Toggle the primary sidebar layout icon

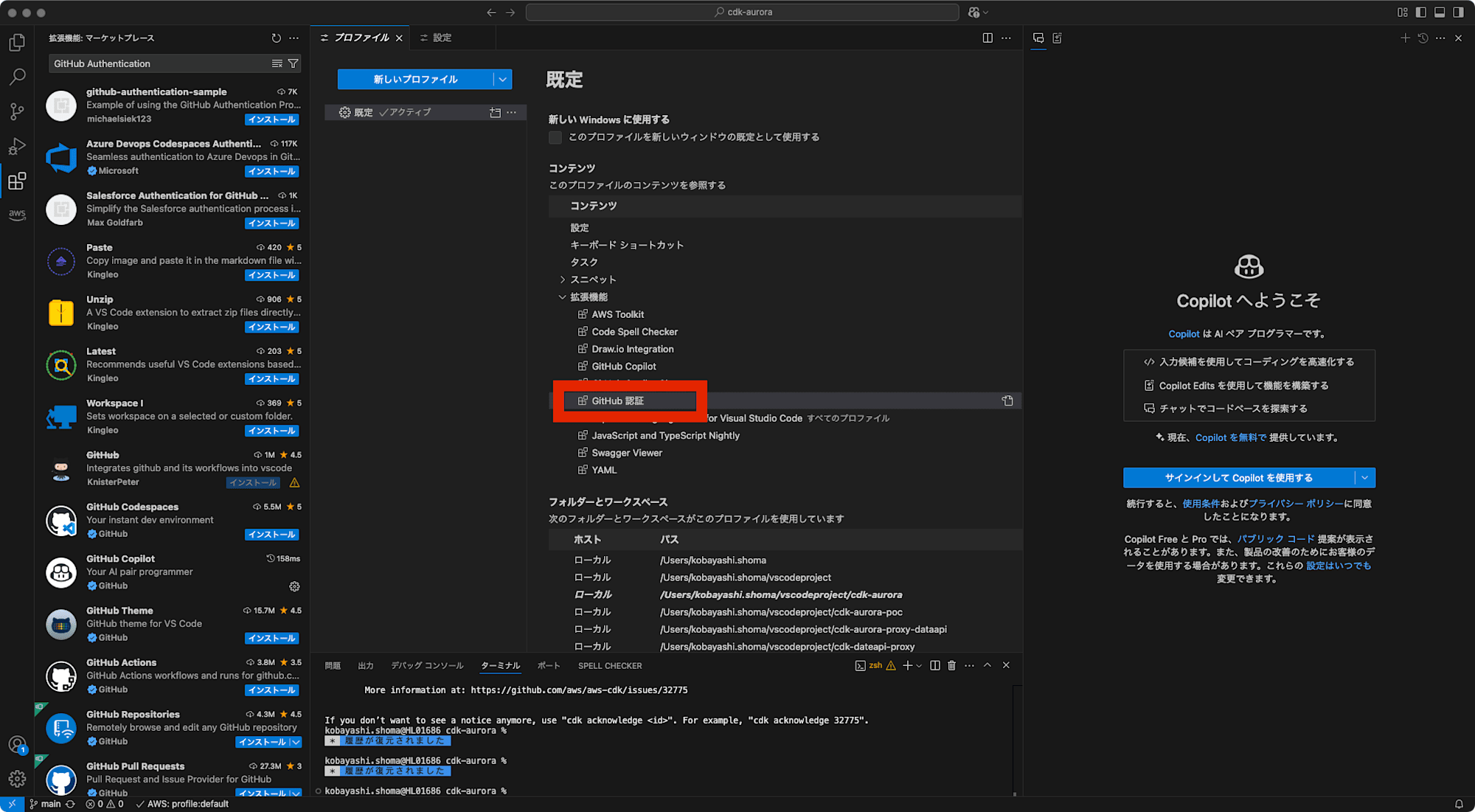tap(1420, 13)
